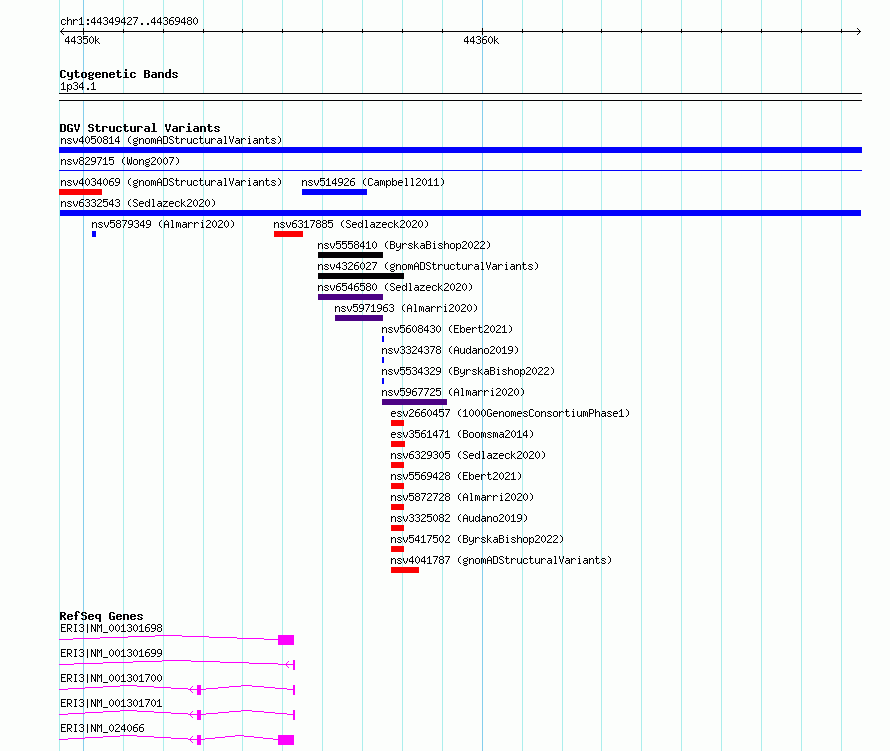This screenshot has width=890, height=751.
Task: Select the Cytogenetic Bands track title
Action: (119, 74)
